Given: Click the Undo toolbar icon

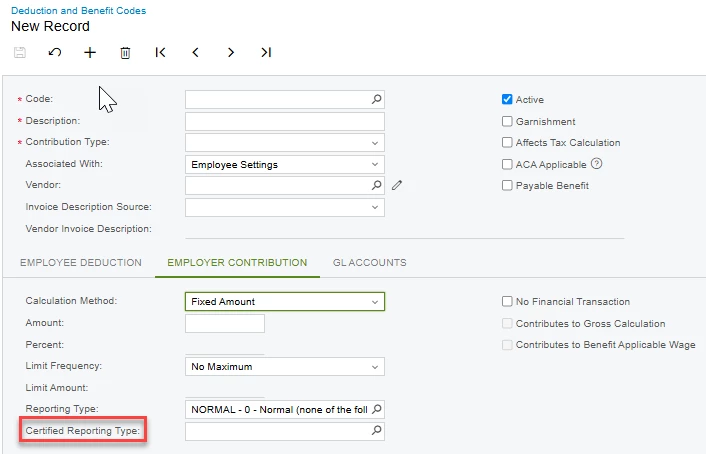Looking at the screenshot, I should (55, 52).
